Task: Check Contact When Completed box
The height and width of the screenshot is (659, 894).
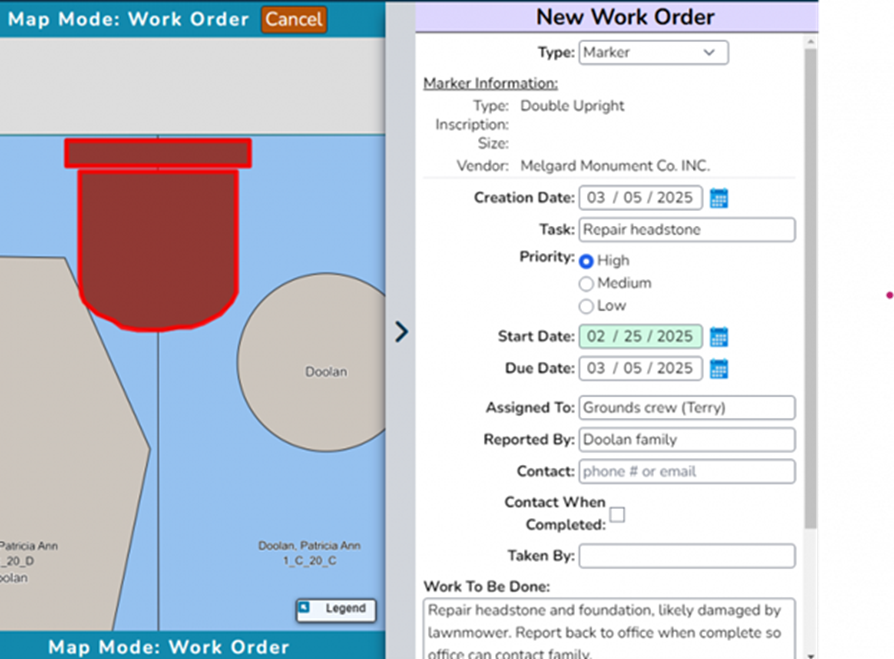Action: click(617, 515)
